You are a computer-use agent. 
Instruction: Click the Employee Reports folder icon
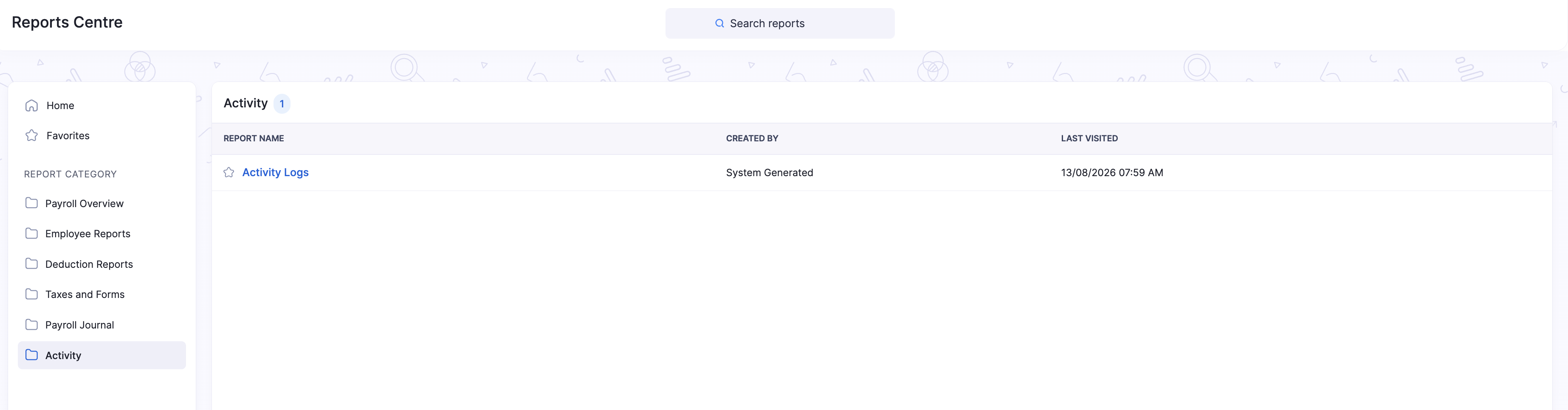click(x=32, y=233)
